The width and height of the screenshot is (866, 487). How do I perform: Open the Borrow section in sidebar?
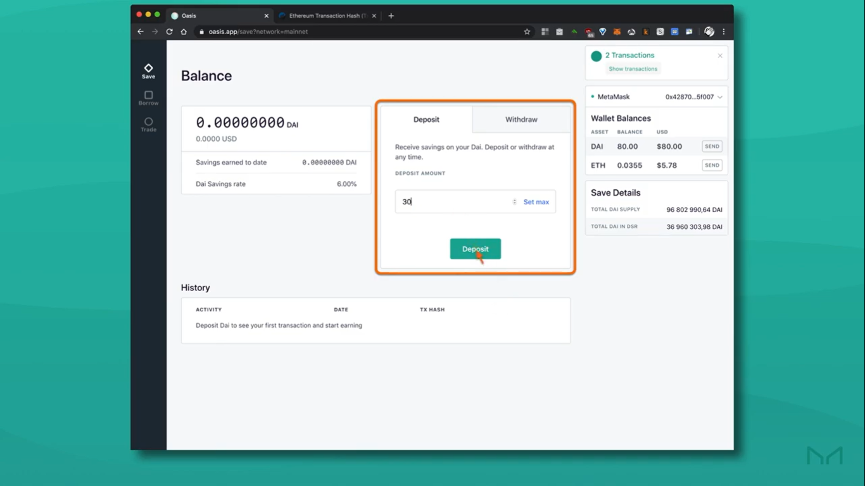coord(149,98)
